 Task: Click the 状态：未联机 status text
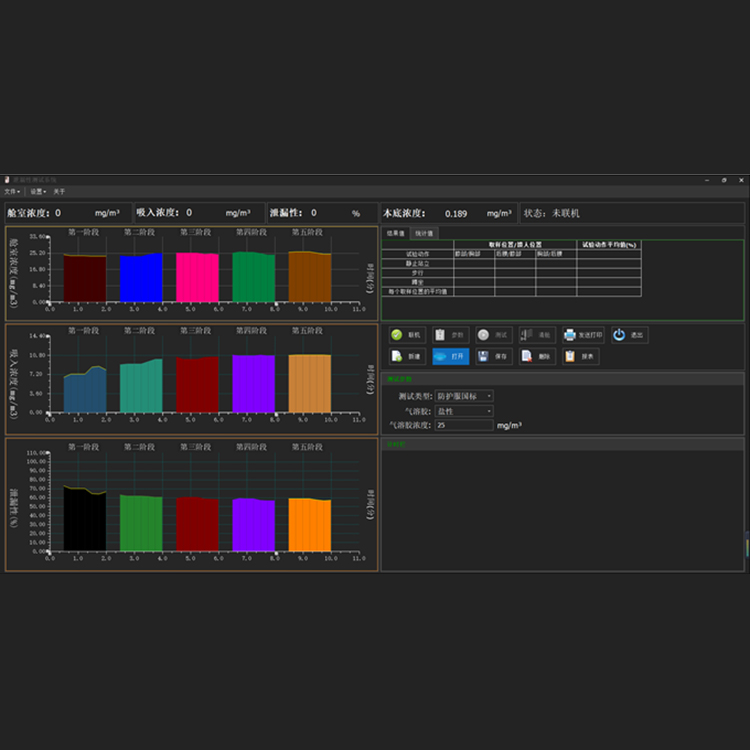(551, 213)
